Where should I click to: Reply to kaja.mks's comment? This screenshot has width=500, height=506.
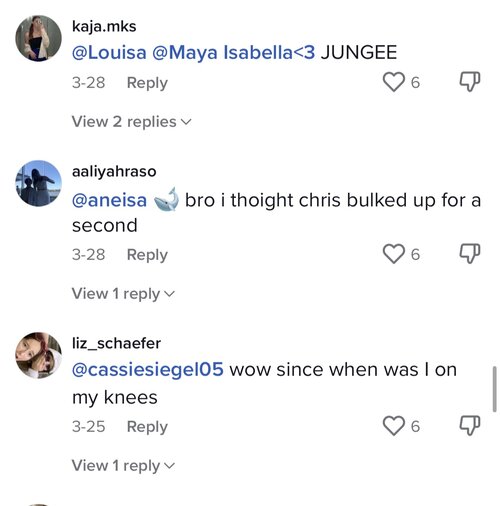click(147, 83)
